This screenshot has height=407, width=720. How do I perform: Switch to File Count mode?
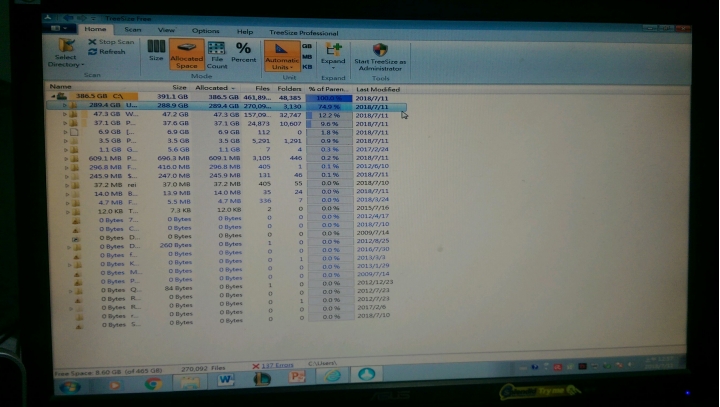click(216, 55)
